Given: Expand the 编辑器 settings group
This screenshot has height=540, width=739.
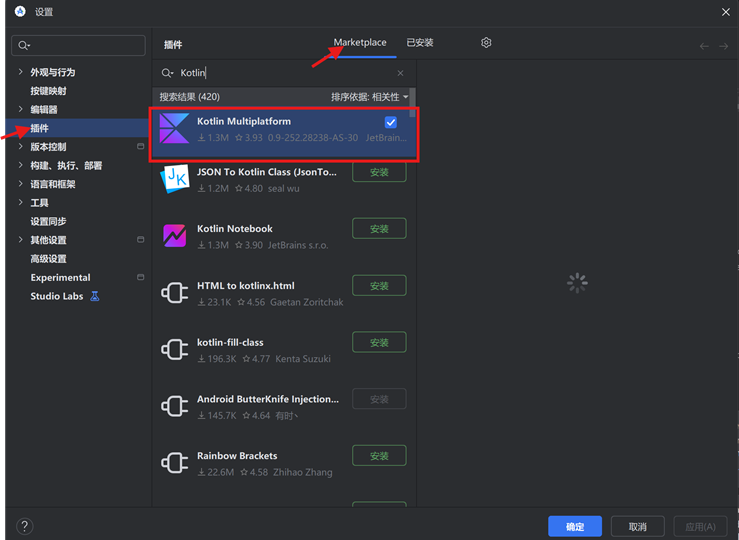Looking at the screenshot, I should [x=20, y=109].
